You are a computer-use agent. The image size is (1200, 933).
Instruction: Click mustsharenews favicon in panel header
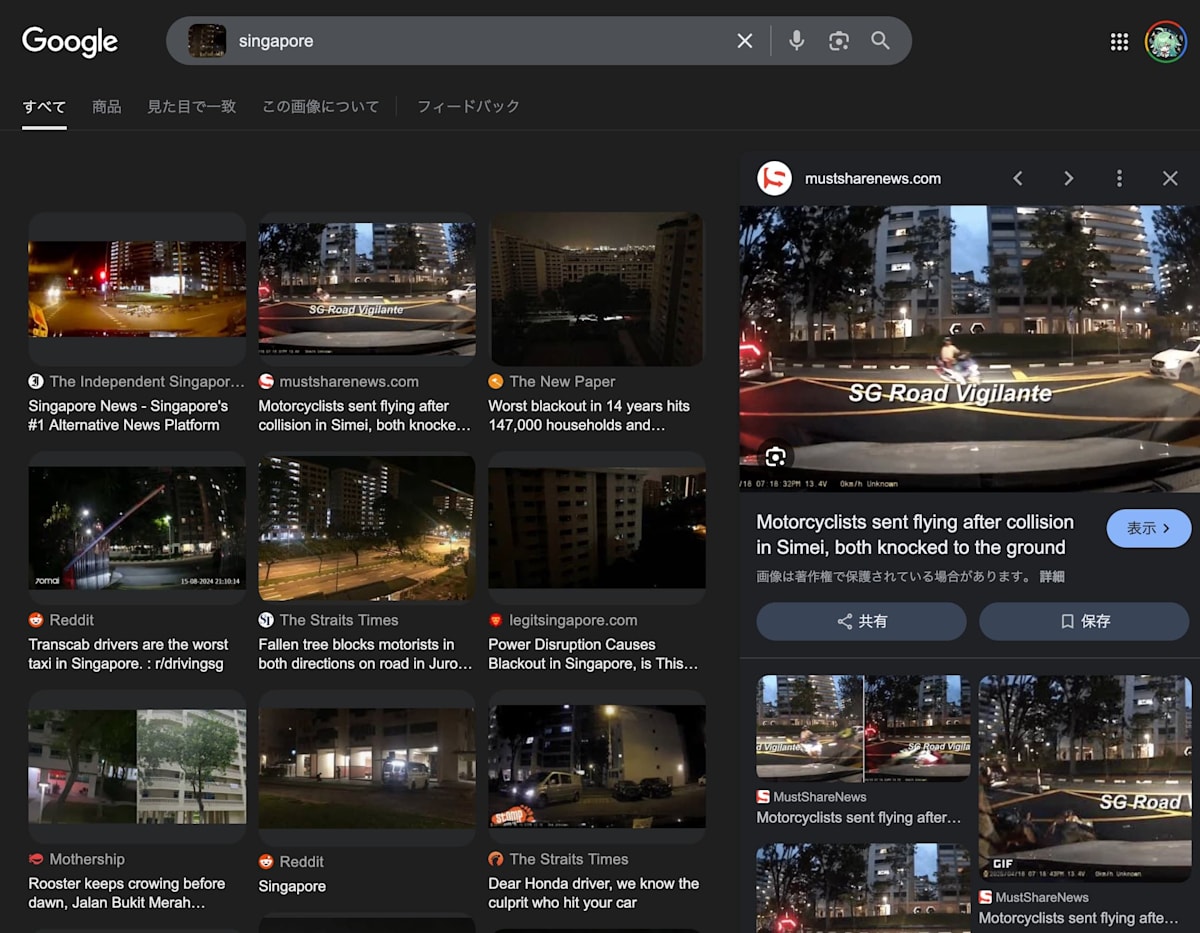(774, 178)
